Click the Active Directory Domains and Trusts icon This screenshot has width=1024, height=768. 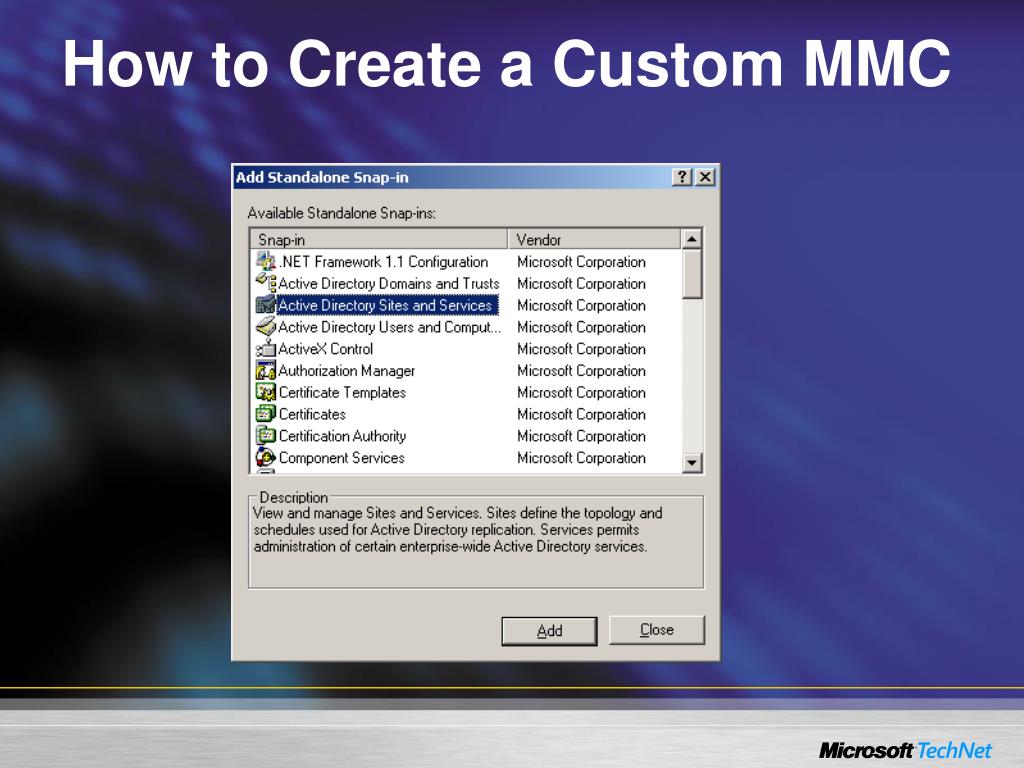click(x=266, y=283)
